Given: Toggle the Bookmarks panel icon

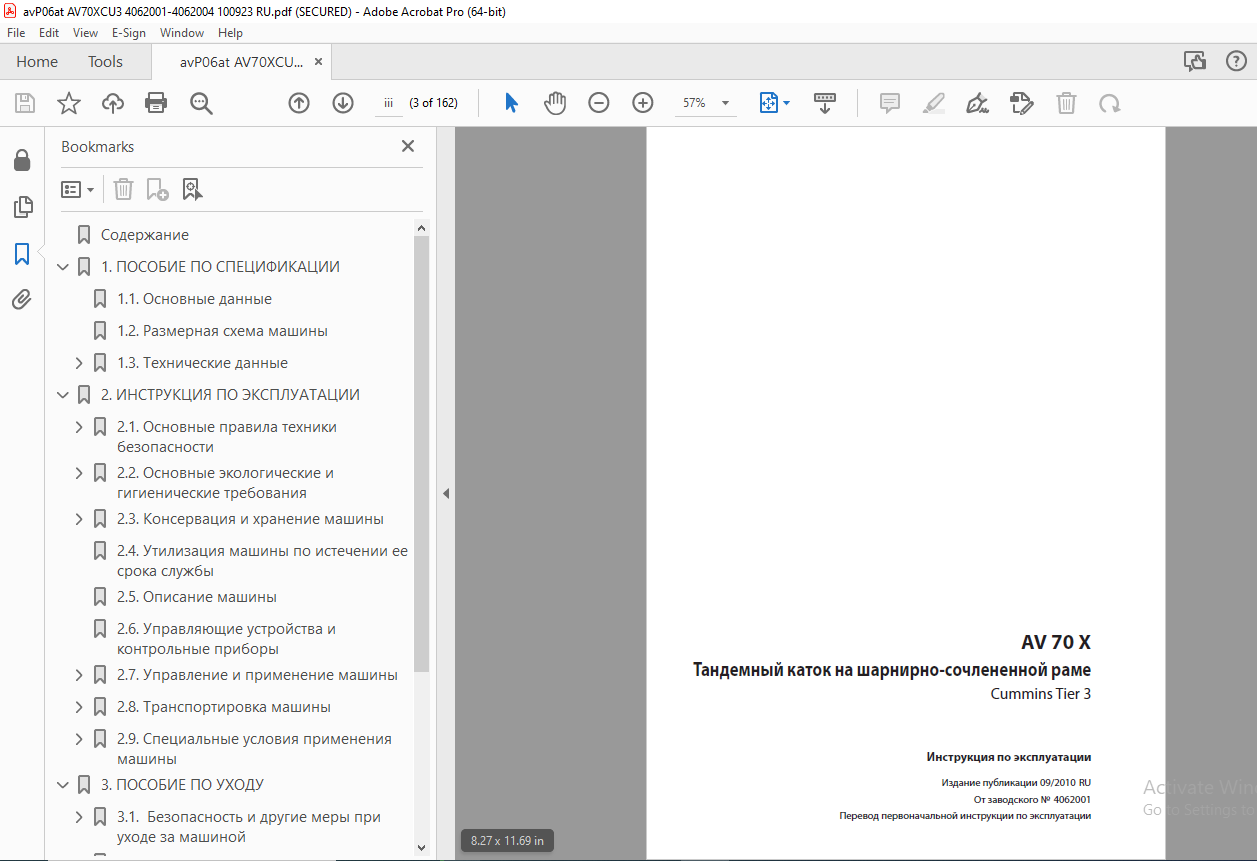Looking at the screenshot, I should (22, 254).
